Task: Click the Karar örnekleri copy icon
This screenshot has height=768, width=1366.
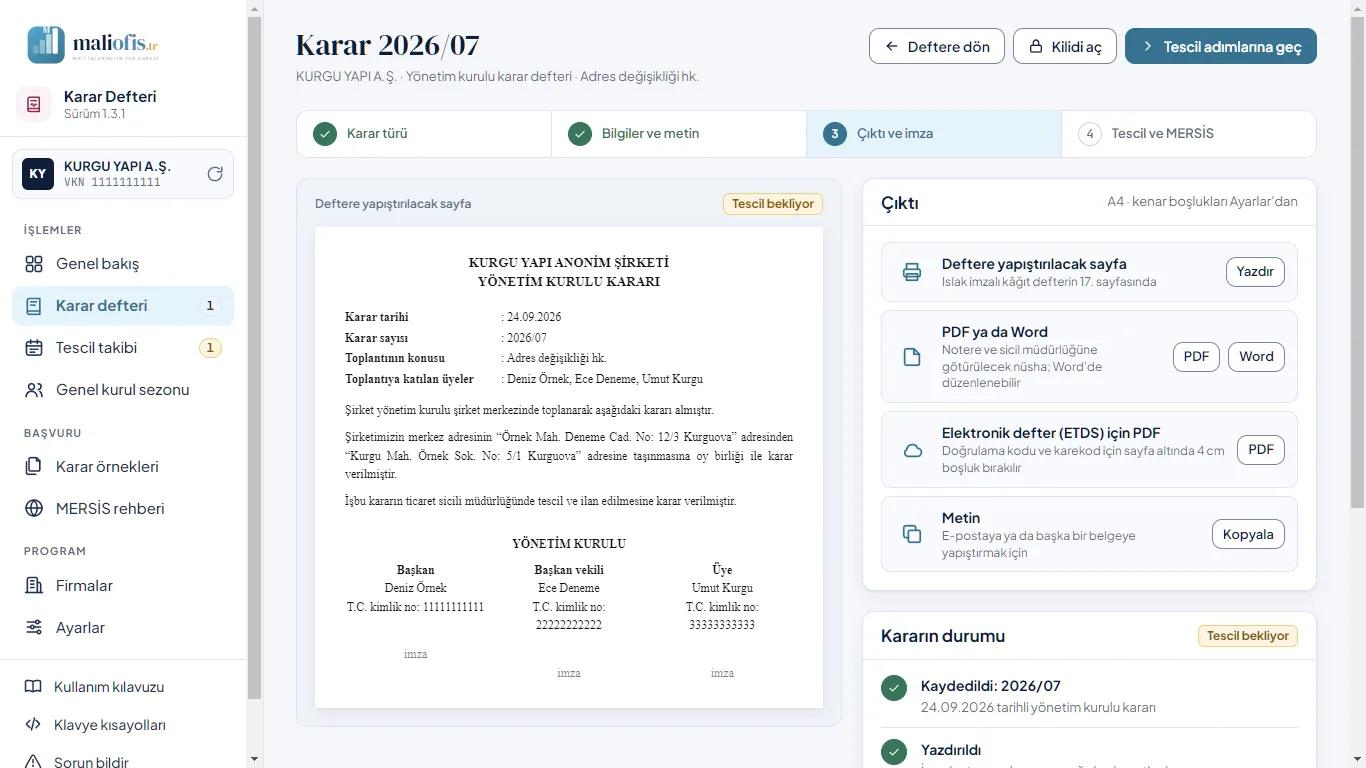Action: click(34, 467)
